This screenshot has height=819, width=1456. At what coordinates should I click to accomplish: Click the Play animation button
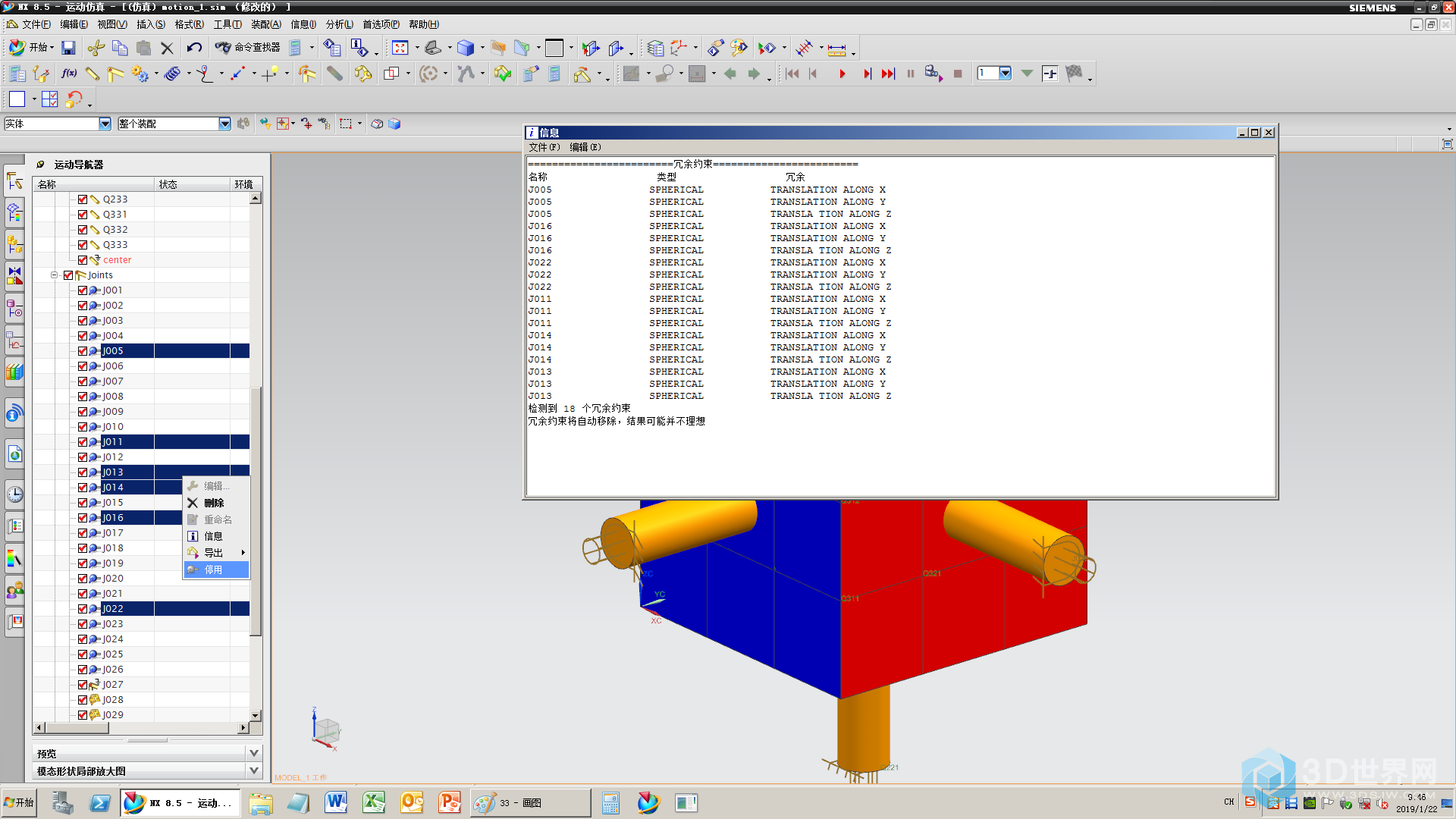pos(842,74)
